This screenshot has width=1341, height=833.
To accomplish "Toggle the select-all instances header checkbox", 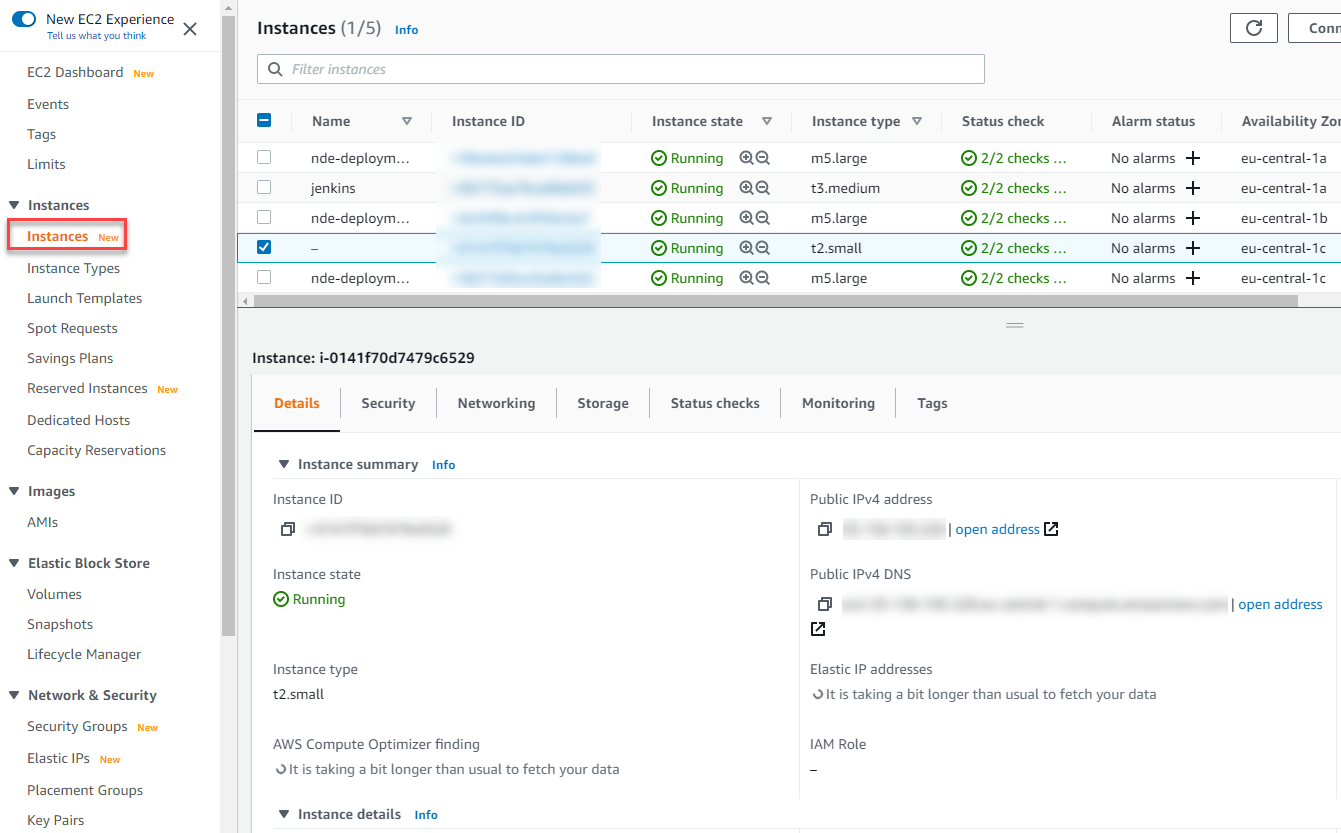I will coord(264,120).
